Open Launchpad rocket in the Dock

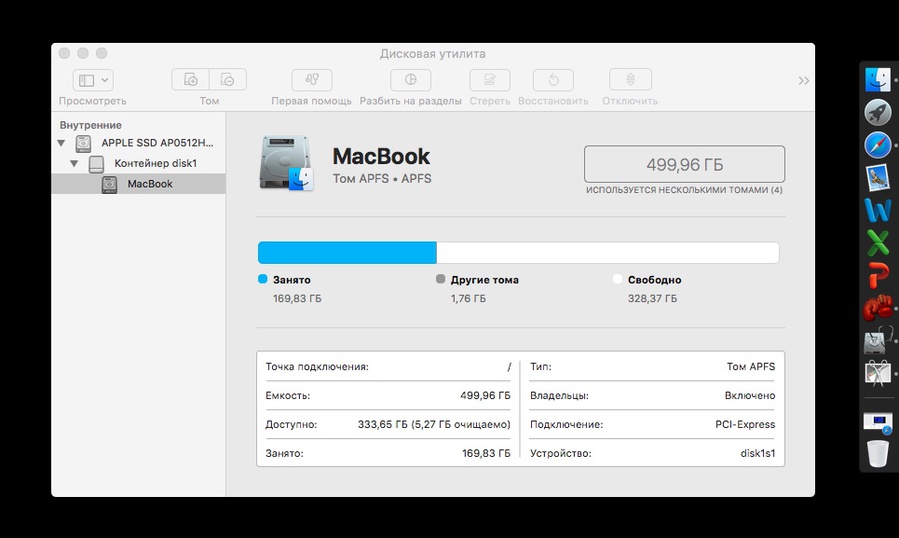coord(878,112)
